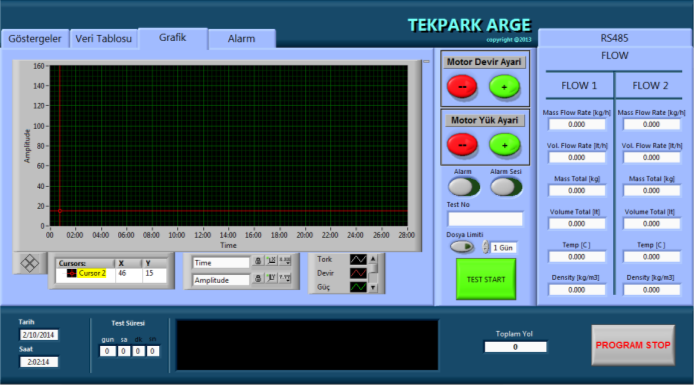Click the gun test duration field
Viewport: 694px width, 385px height.
pos(108,351)
